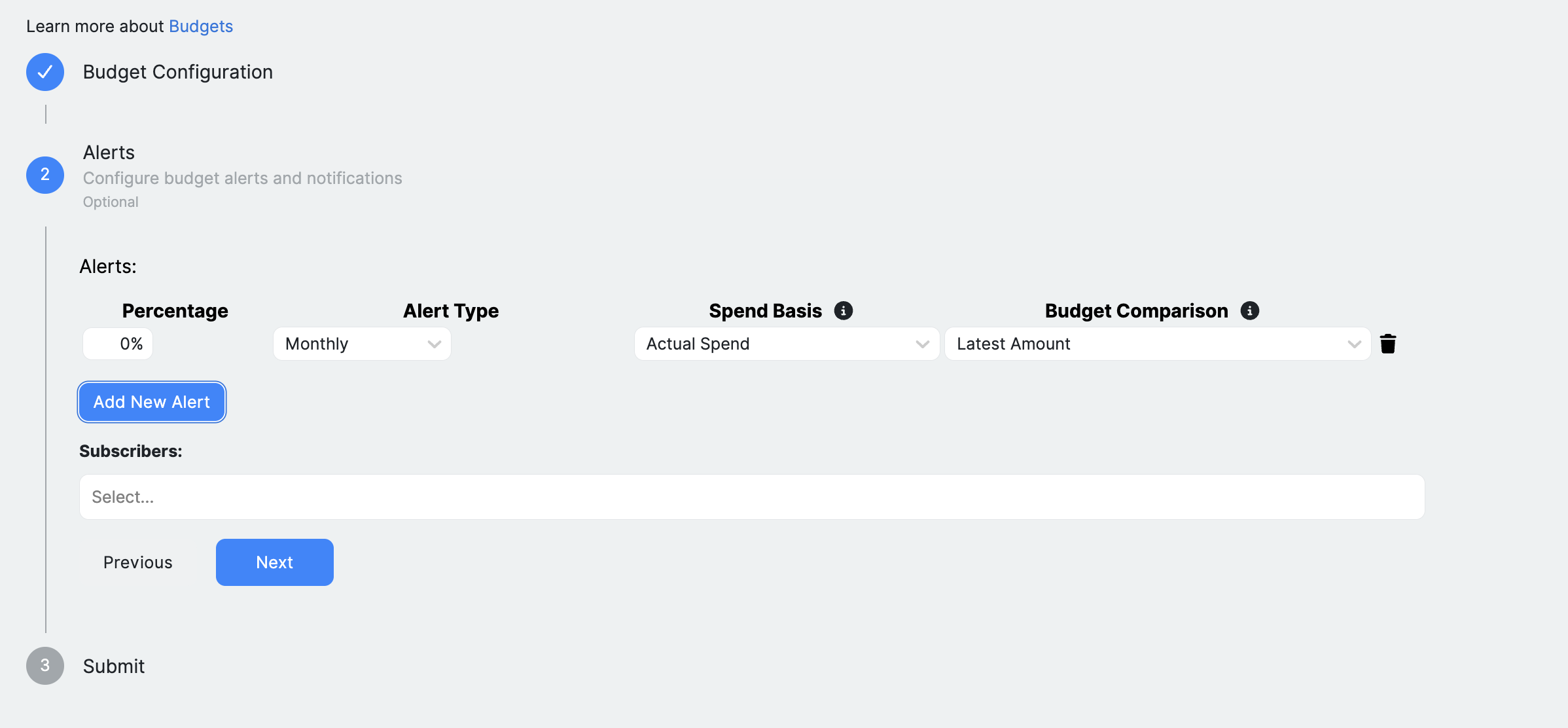Select the Alerts step number circle
Viewport: 1568px width, 728px height.
pyautogui.click(x=45, y=175)
